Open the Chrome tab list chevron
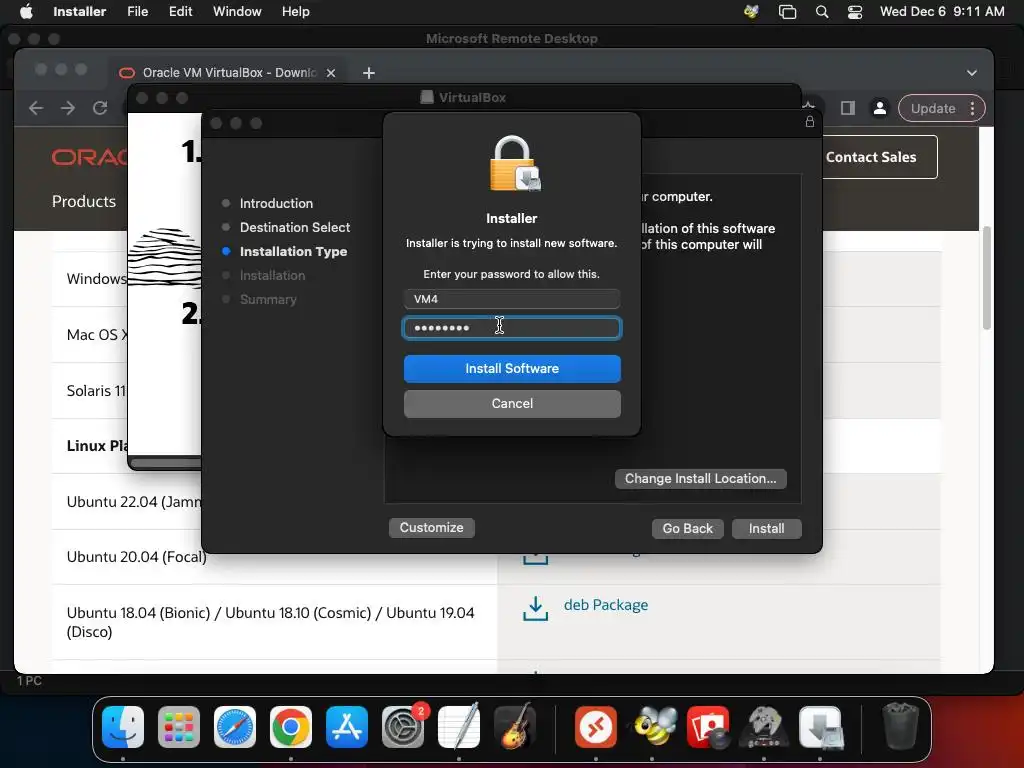This screenshot has height=768, width=1024. (972, 72)
